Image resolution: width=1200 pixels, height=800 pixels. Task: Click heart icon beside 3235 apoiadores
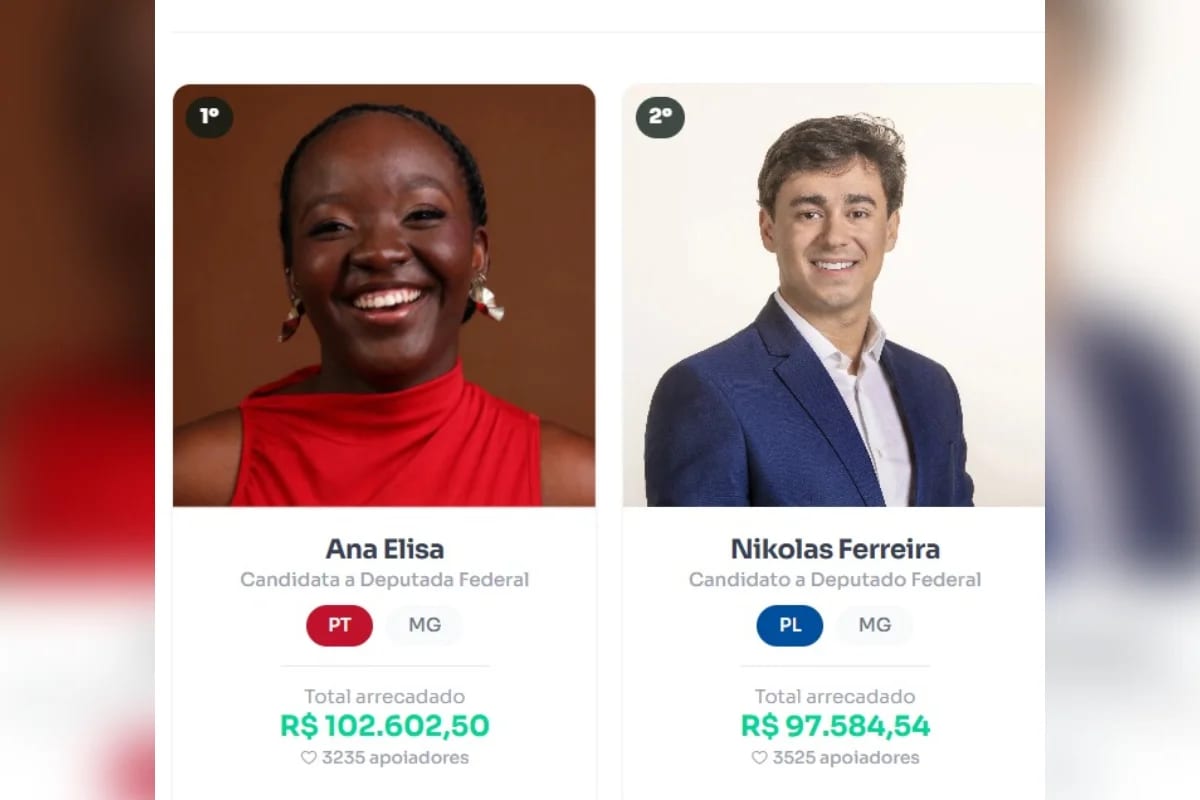309,758
